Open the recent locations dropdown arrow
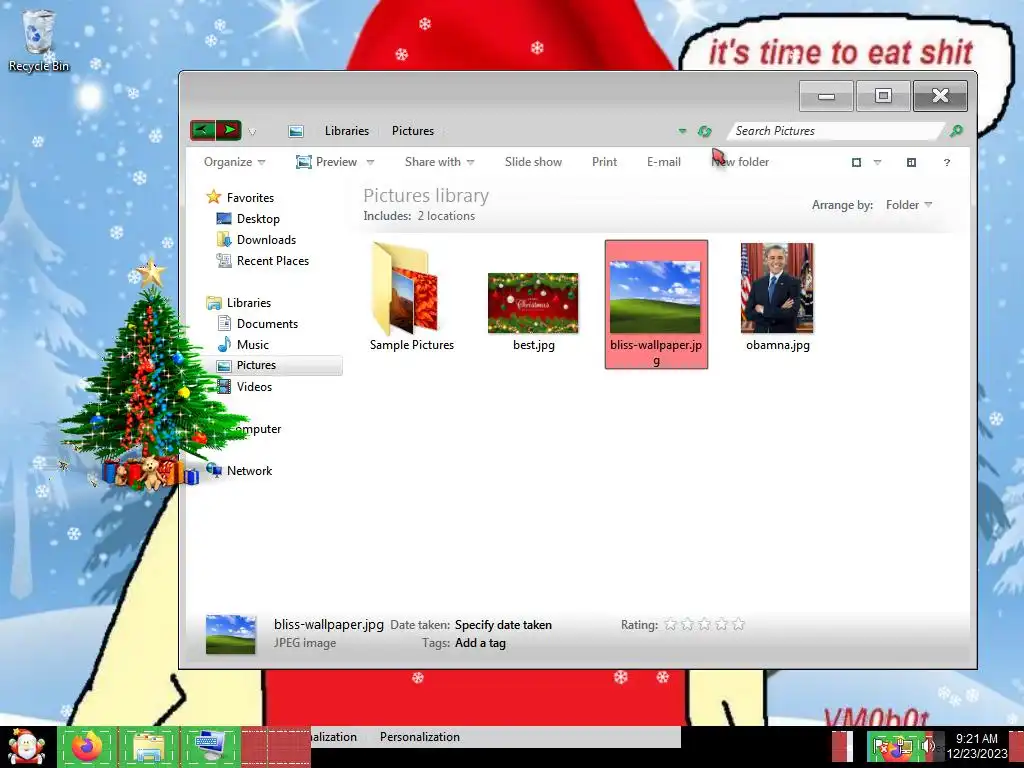The height and width of the screenshot is (768, 1024). tap(252, 131)
